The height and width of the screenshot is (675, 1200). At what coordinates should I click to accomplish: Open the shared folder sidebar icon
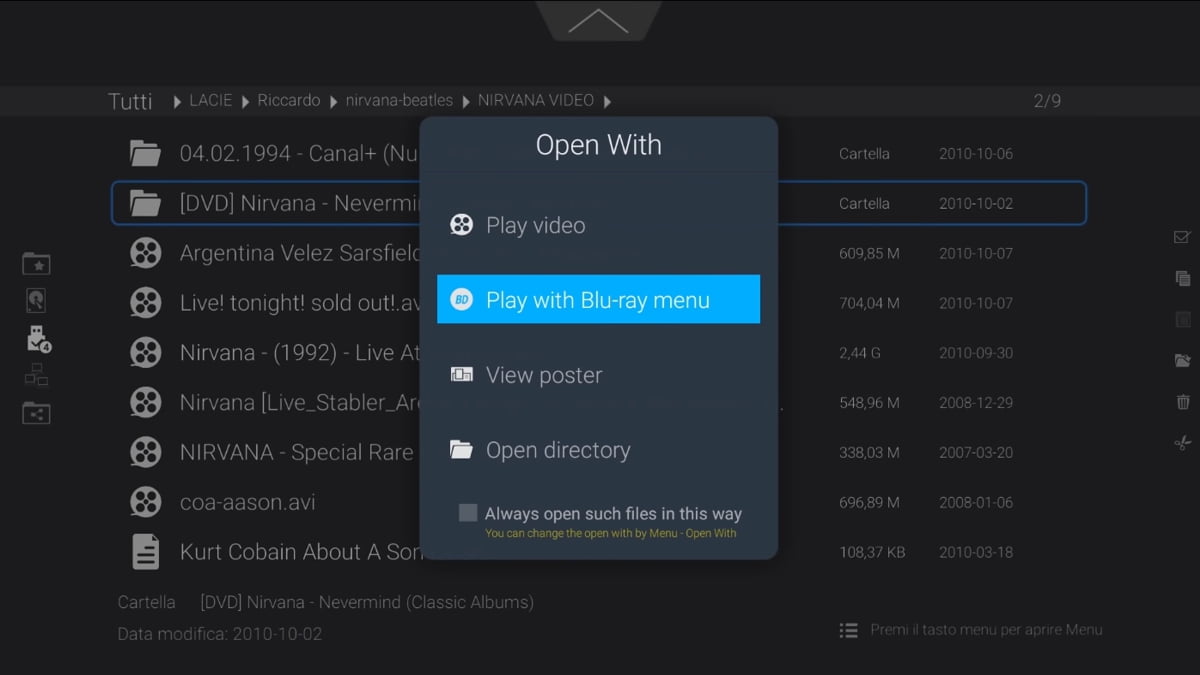[36, 413]
